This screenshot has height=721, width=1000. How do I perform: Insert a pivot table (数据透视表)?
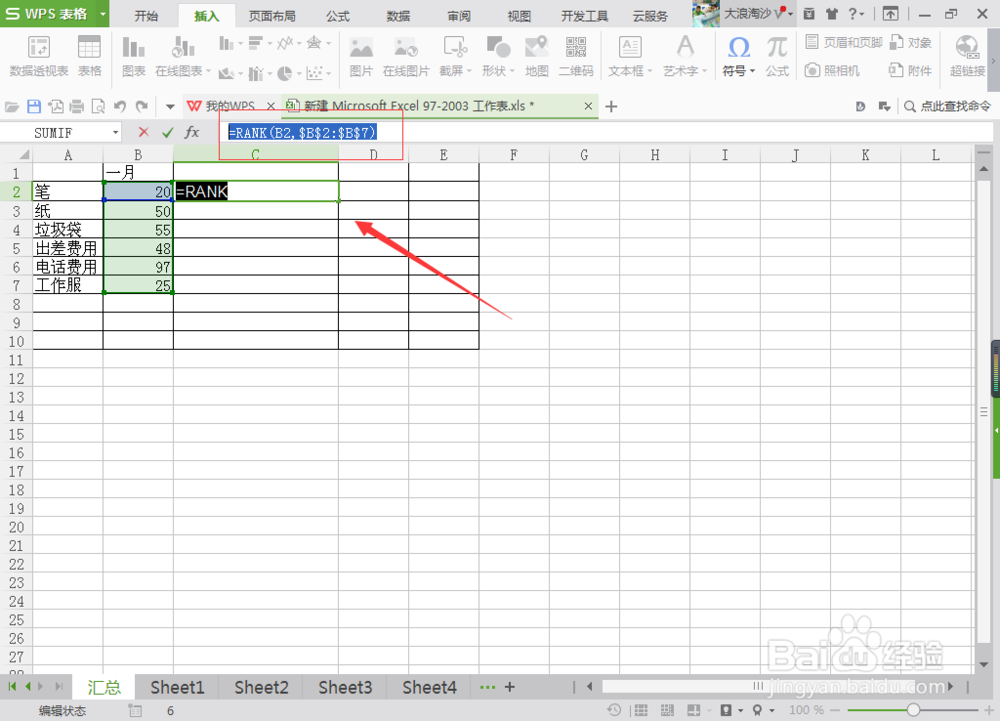(x=38, y=56)
